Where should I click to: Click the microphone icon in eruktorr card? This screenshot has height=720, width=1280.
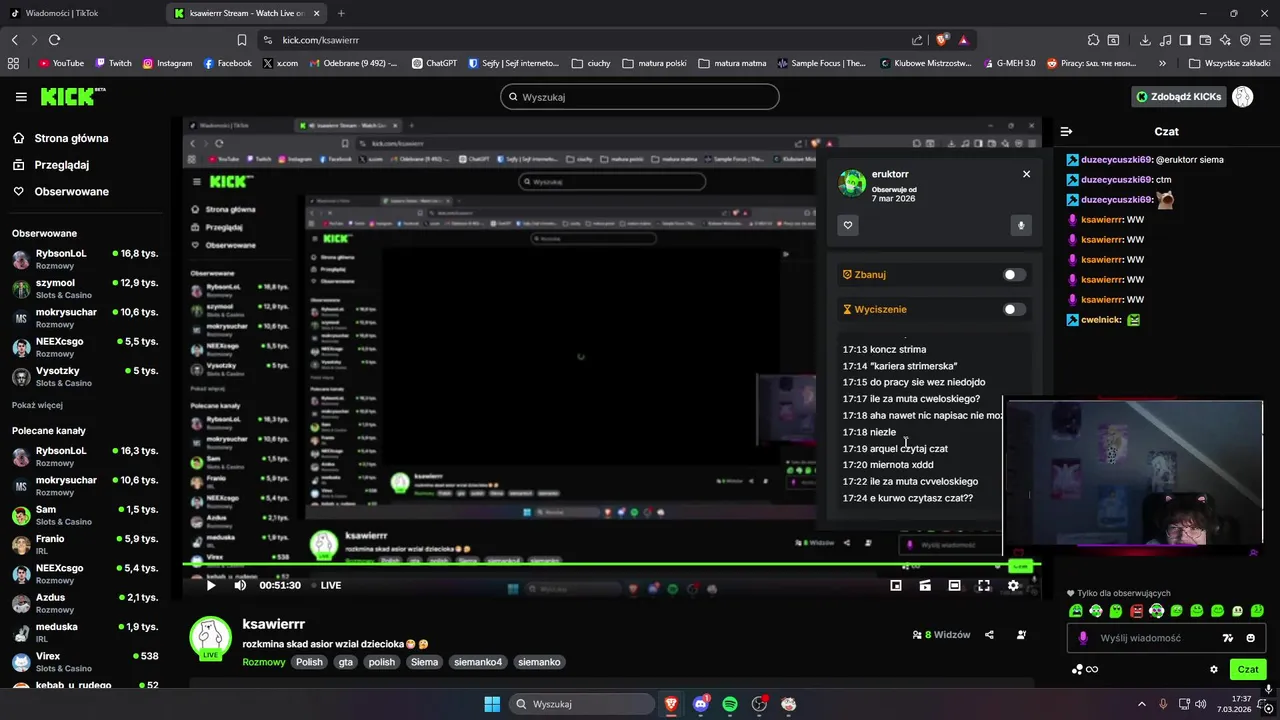click(1020, 225)
